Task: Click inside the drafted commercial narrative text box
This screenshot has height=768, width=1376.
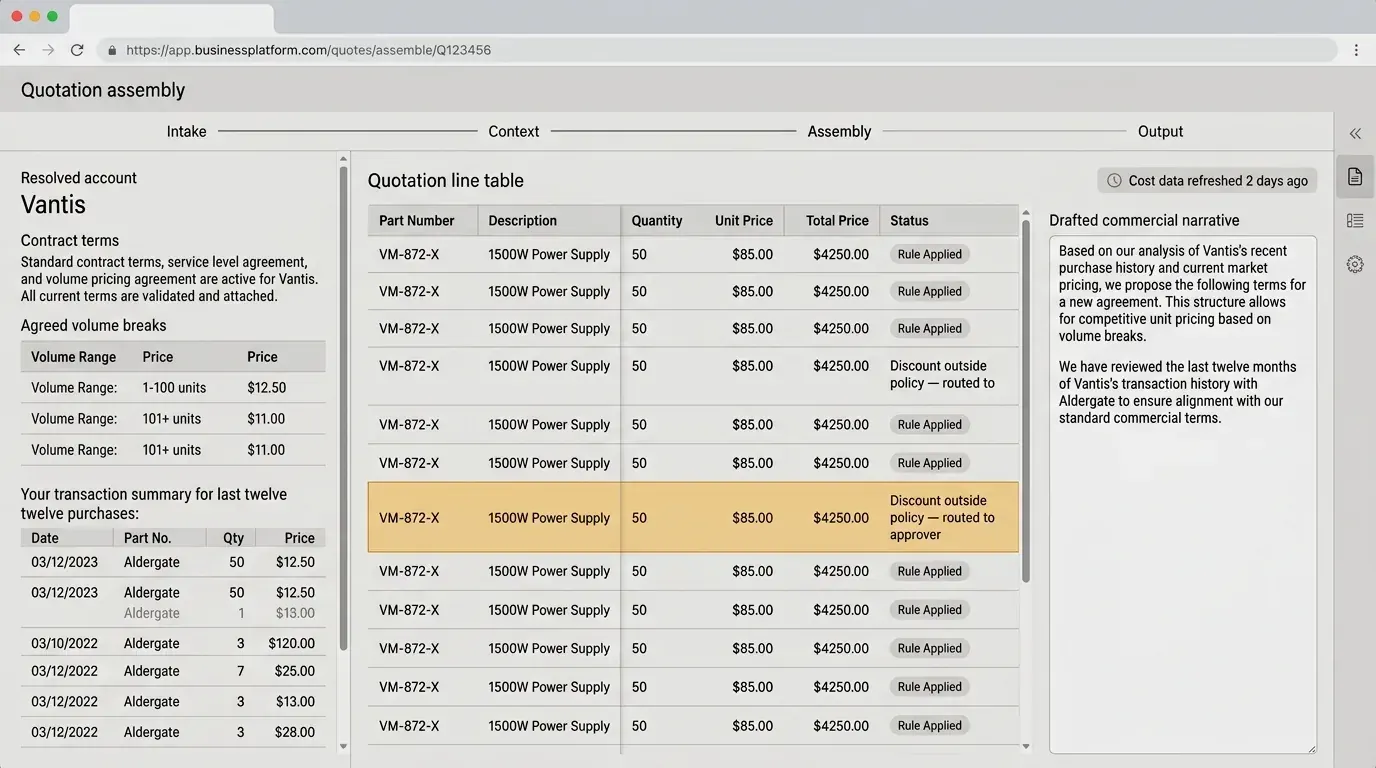Action: click(x=1183, y=495)
